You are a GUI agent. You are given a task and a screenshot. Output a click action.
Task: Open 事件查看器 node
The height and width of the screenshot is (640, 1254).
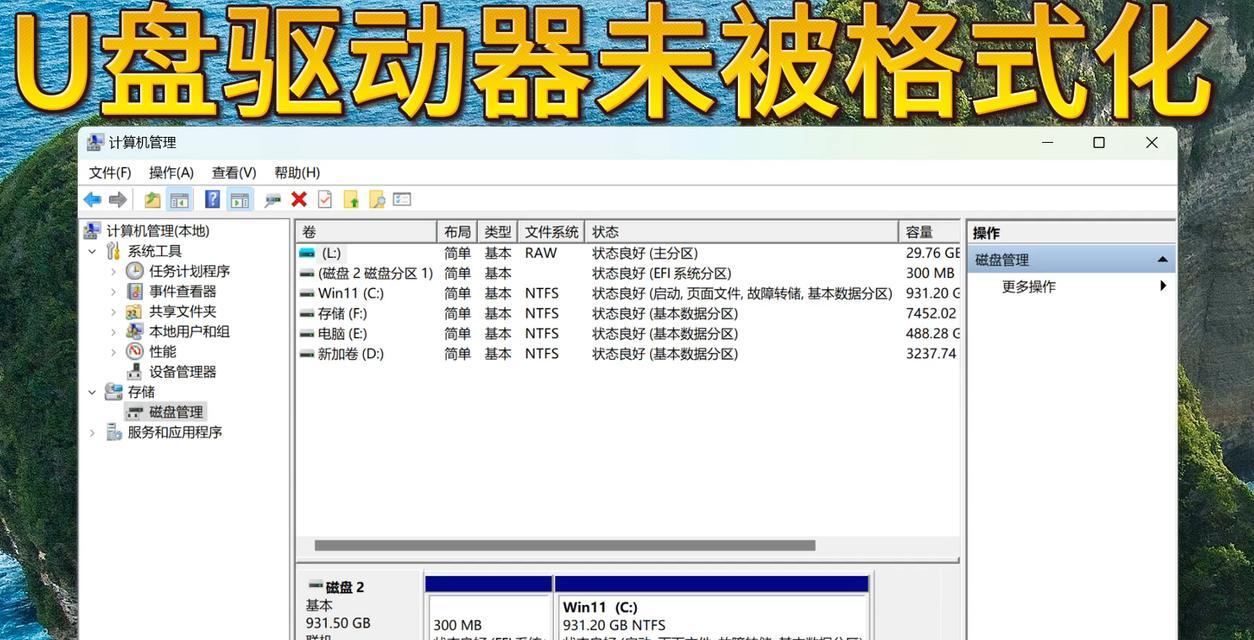pyautogui.click(x=182, y=291)
